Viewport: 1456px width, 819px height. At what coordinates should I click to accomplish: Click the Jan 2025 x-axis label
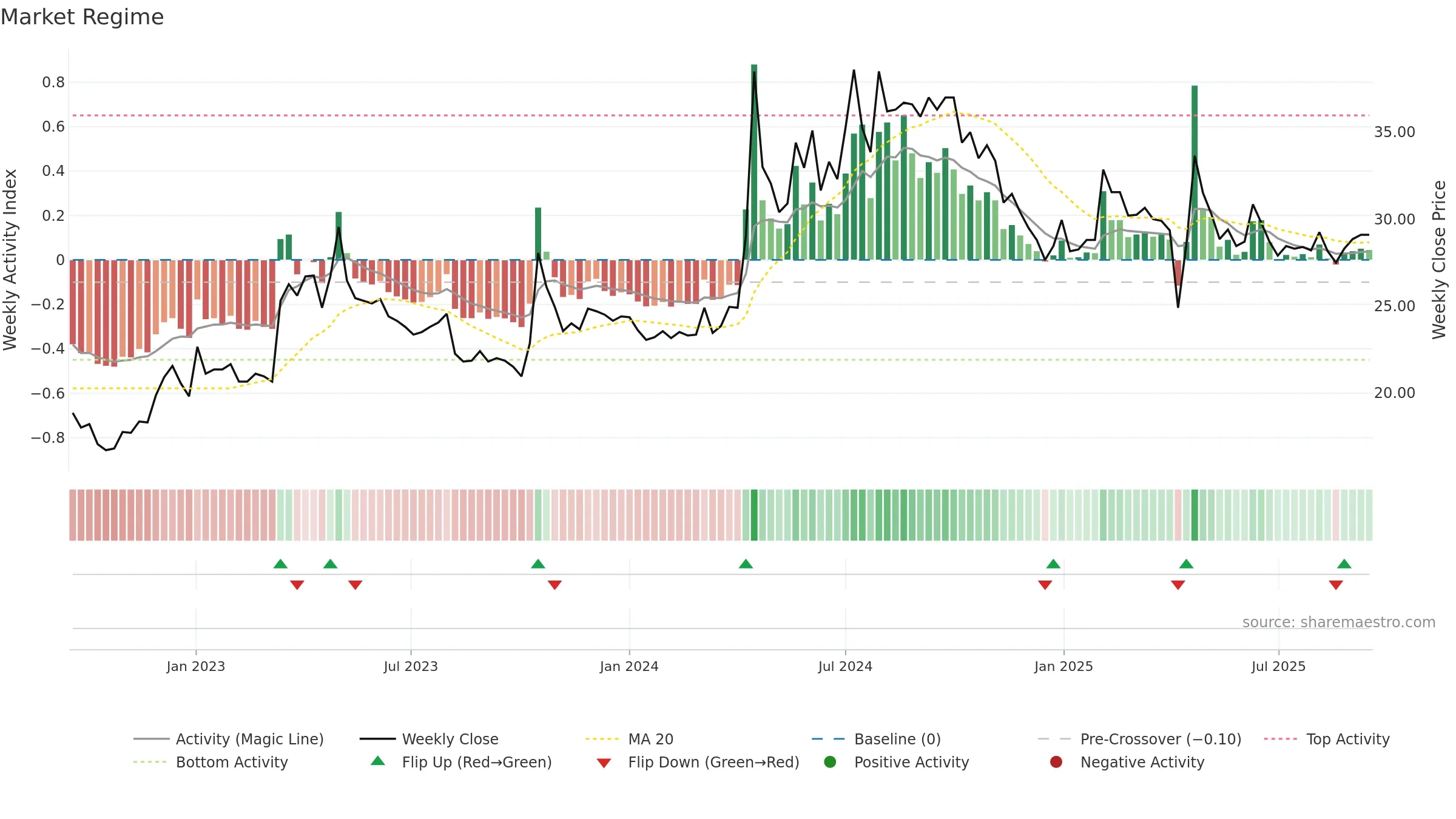1063,666
